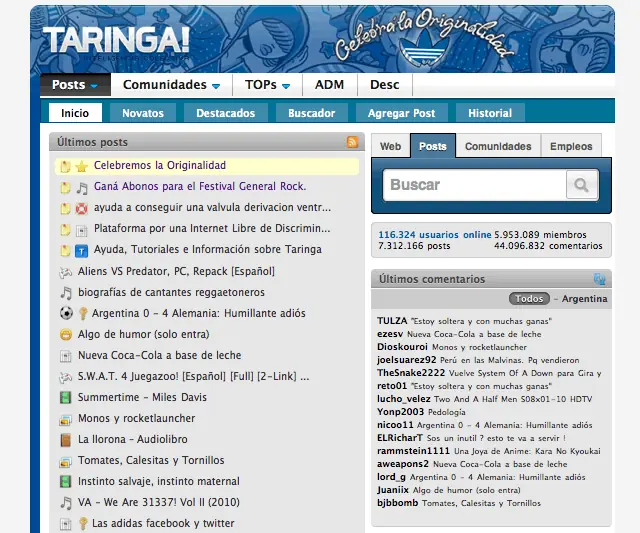Click the soccer ball icon beside Argentina 0 - 4

coord(66,313)
